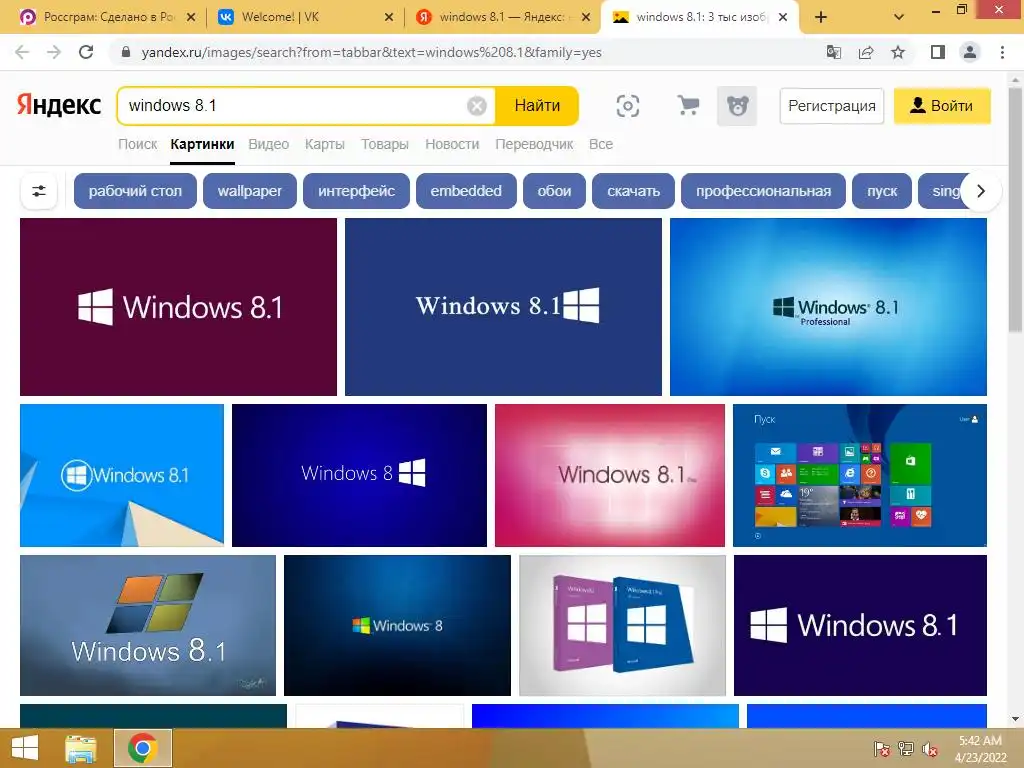
Task: Open the image search filters
Action: [39, 191]
